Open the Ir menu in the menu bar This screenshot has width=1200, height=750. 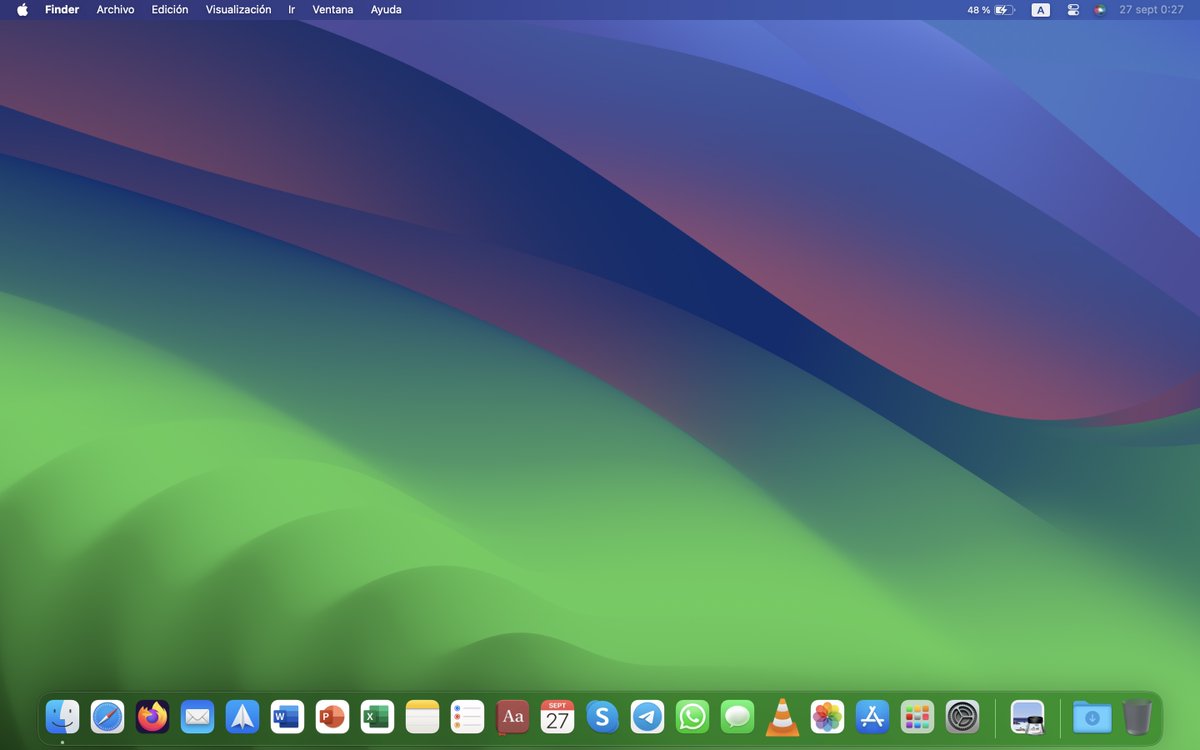click(291, 9)
